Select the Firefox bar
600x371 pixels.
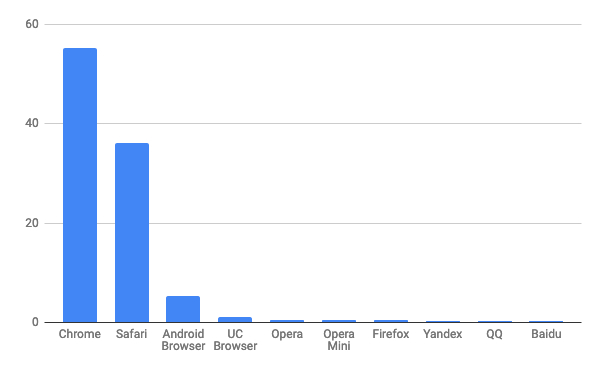391,321
